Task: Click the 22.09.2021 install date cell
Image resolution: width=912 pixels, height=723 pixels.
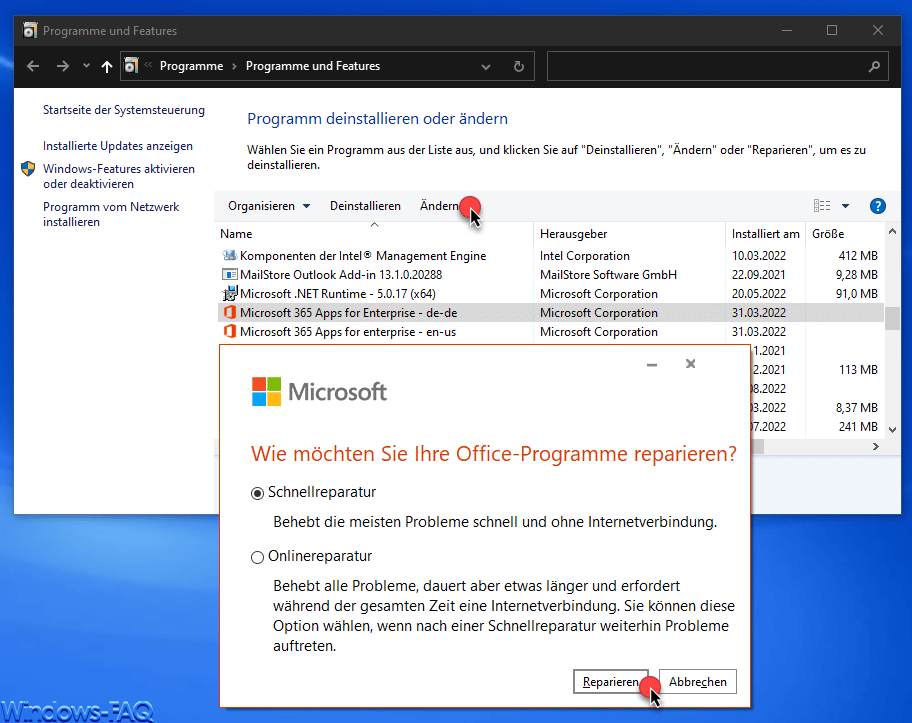Action: 758,275
